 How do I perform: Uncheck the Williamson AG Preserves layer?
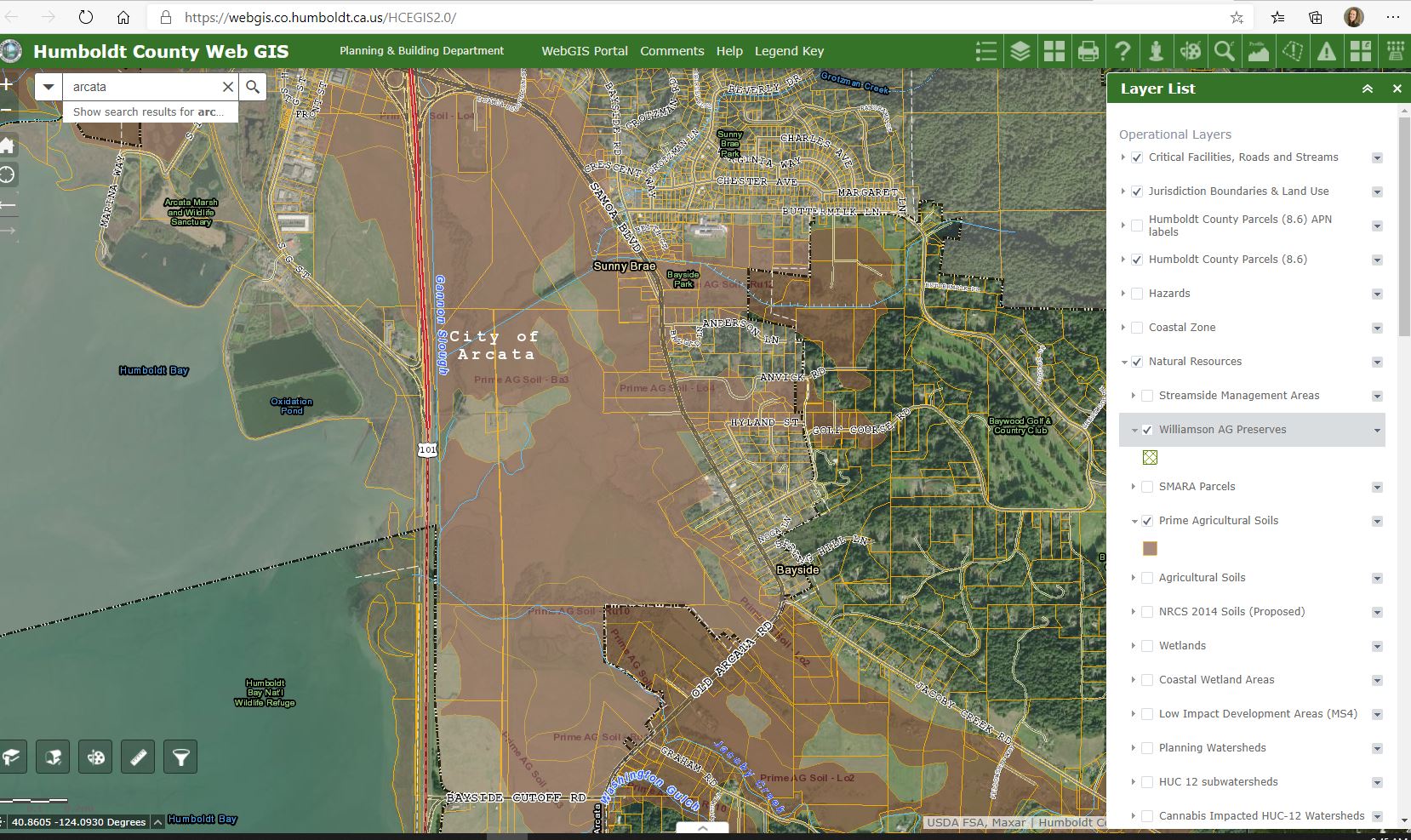click(1147, 430)
